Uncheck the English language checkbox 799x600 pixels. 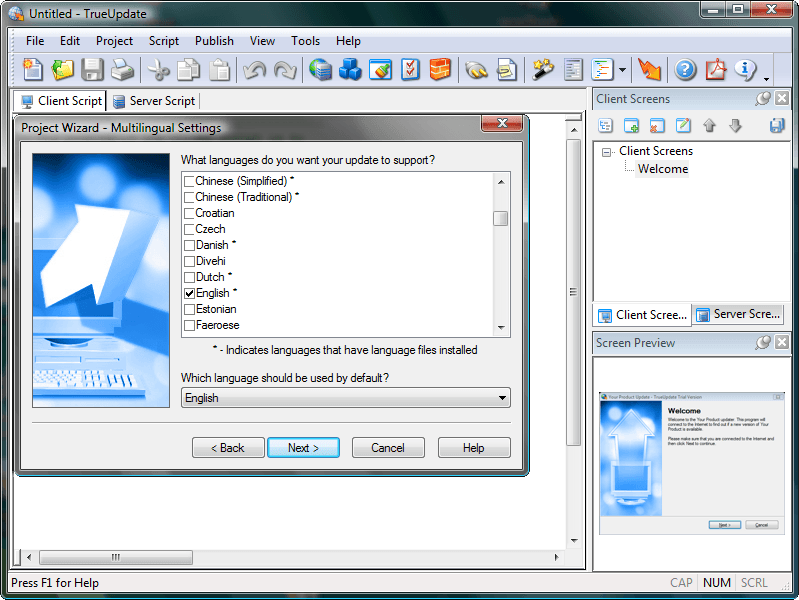[189, 293]
